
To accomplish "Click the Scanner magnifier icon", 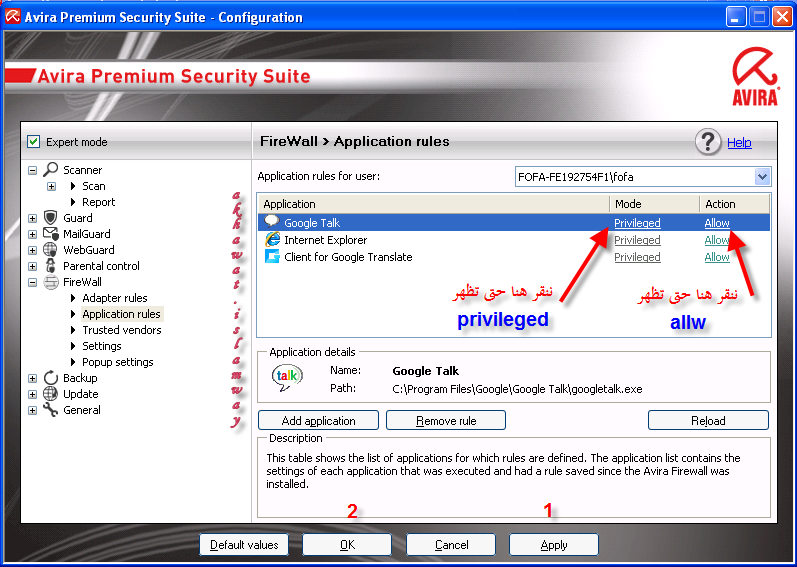I will pos(50,169).
